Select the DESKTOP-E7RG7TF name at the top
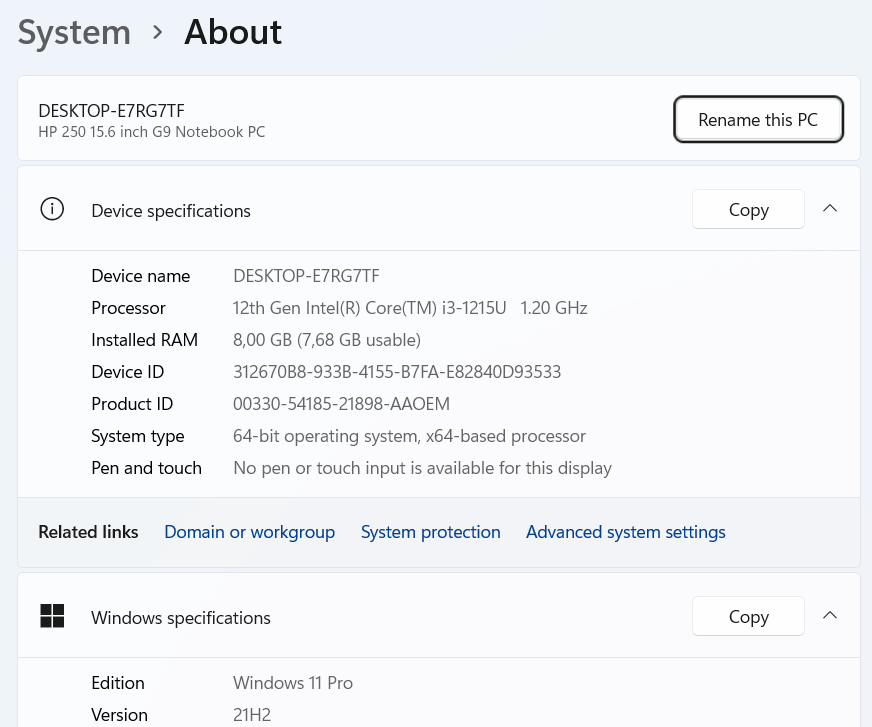Viewport: 872px width, 727px height. tap(111, 111)
